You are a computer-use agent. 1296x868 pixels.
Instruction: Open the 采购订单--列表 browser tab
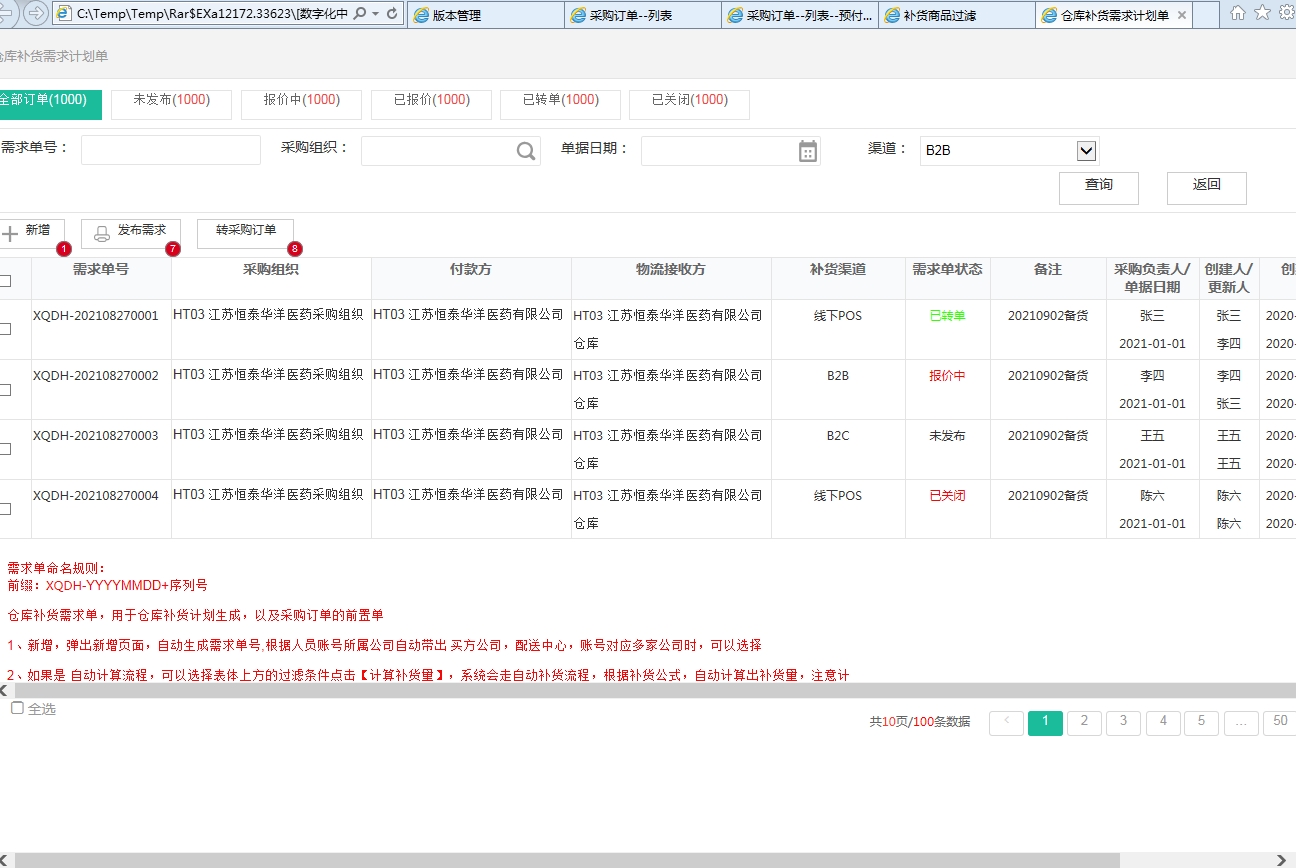642,15
